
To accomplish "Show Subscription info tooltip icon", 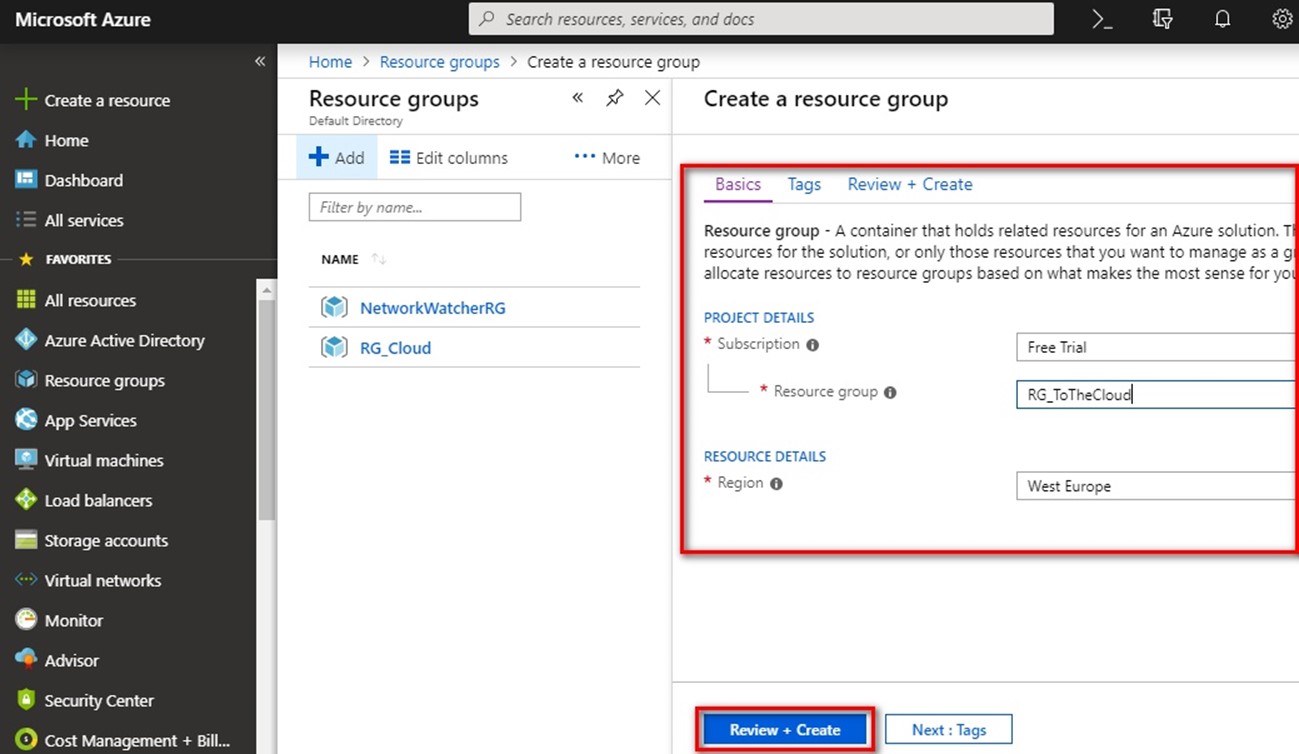I will tap(812, 345).
